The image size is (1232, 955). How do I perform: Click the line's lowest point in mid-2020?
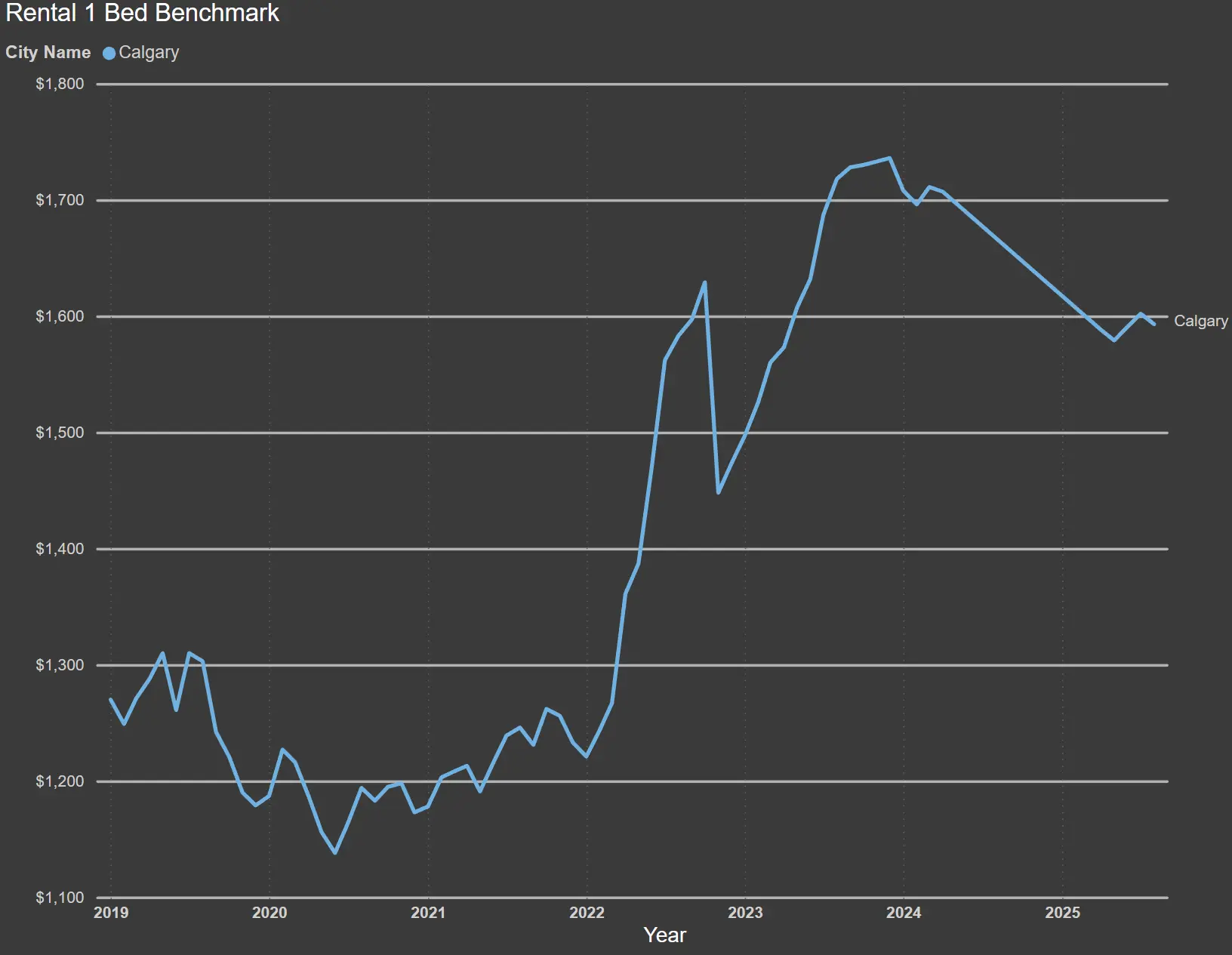pyautogui.click(x=335, y=852)
